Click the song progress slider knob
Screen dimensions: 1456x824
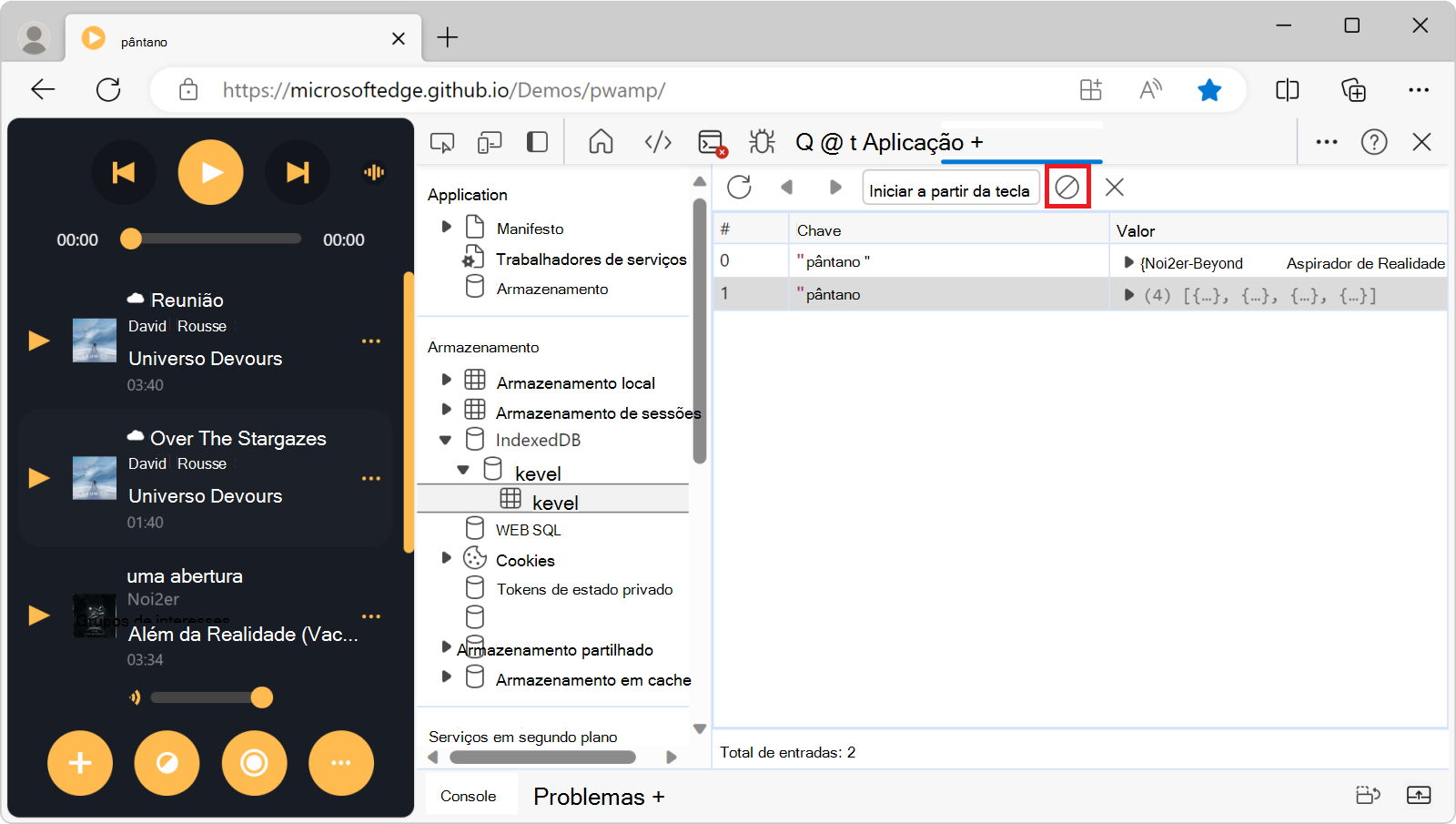[131, 239]
